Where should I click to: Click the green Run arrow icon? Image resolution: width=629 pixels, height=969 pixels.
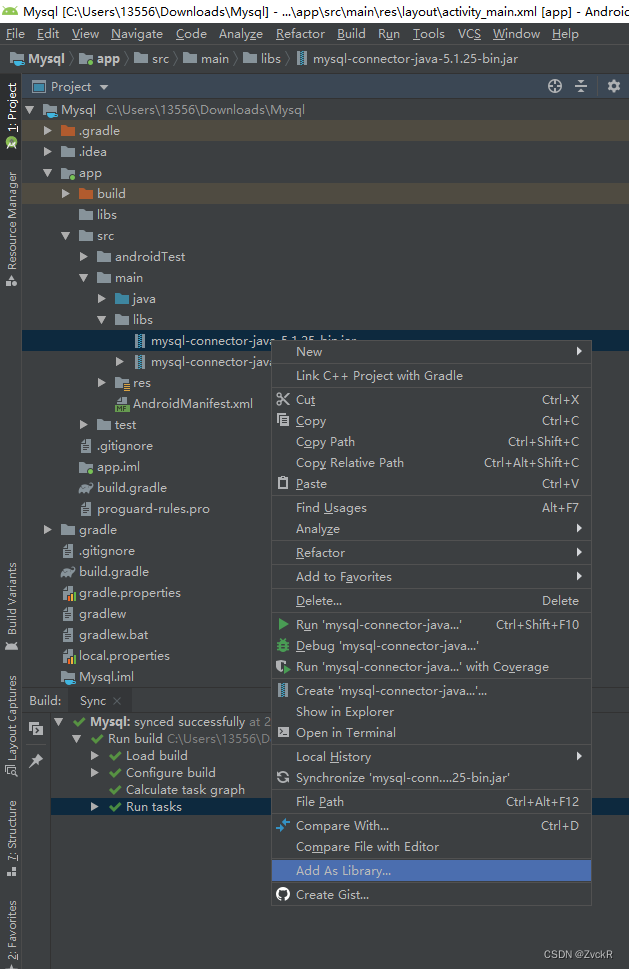pos(283,624)
